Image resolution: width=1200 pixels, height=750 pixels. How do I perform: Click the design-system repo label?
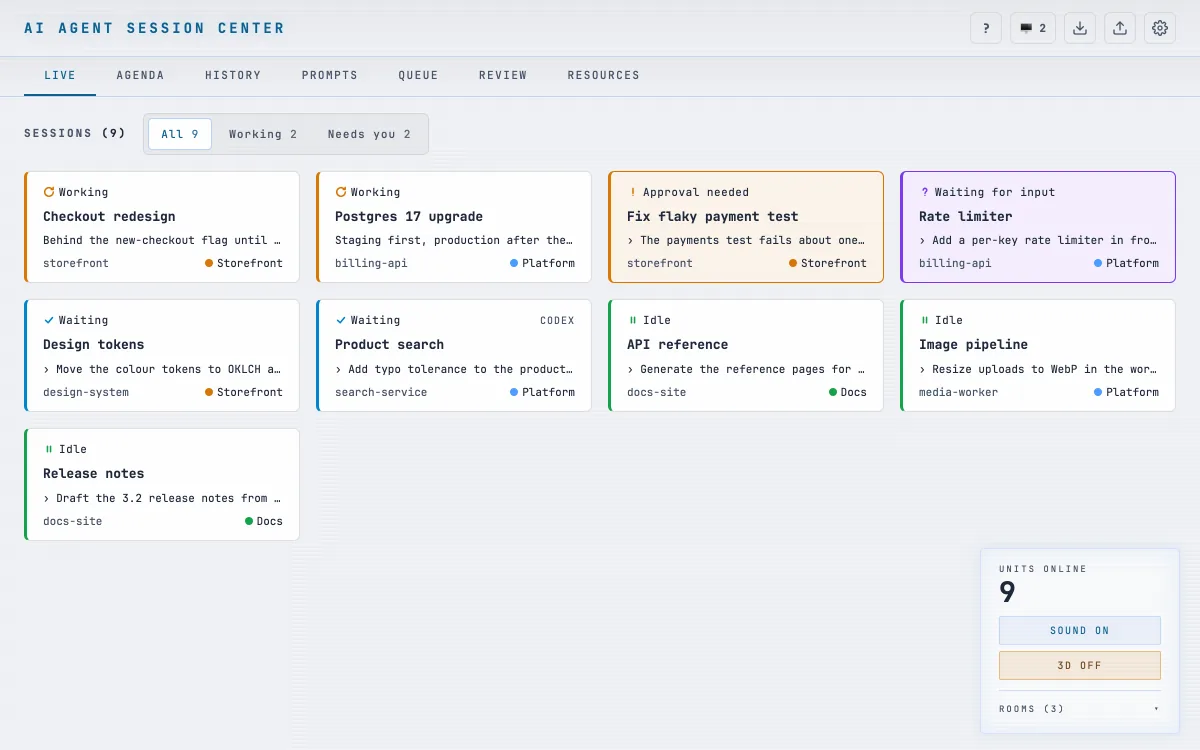coord(86,392)
